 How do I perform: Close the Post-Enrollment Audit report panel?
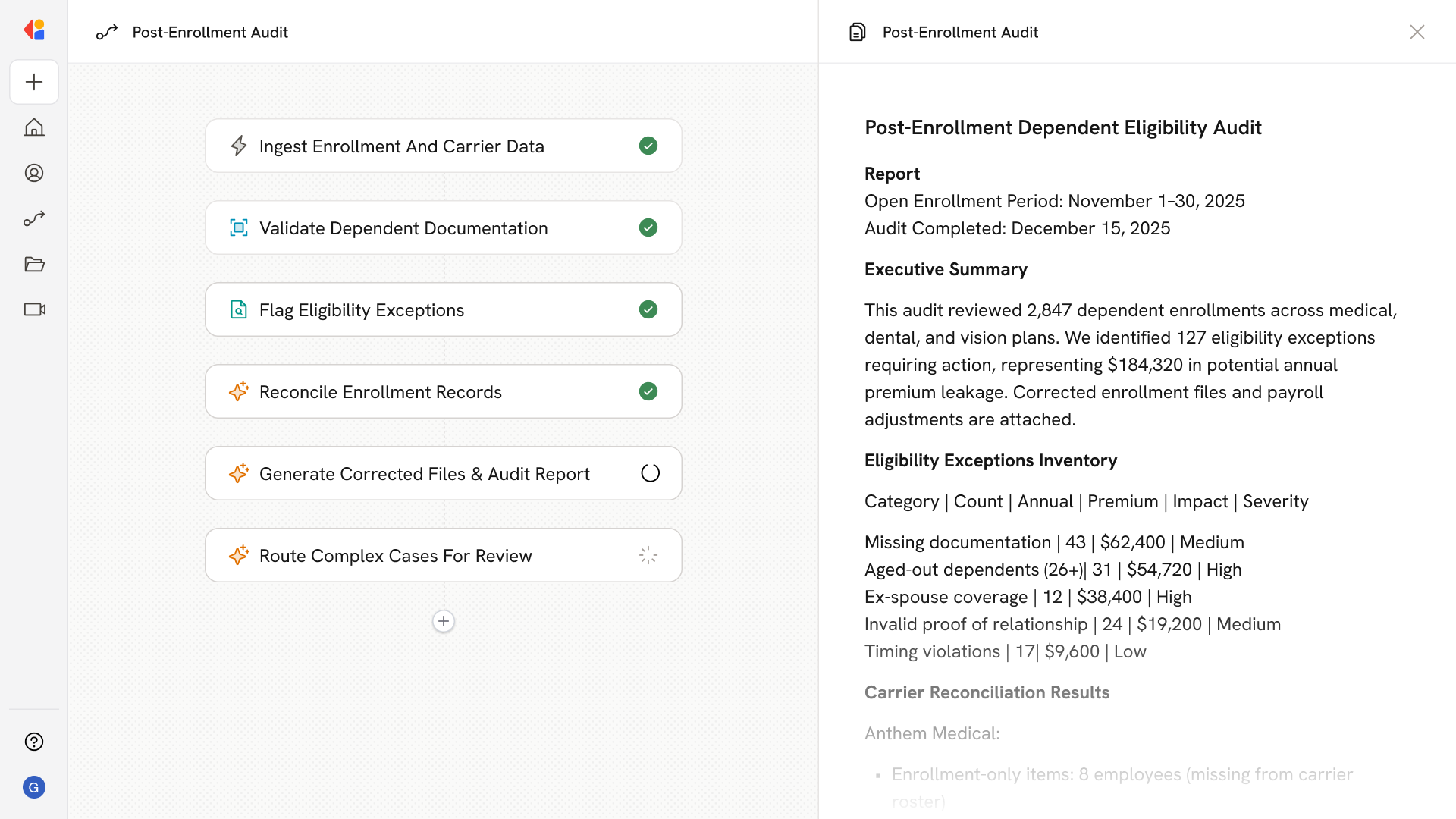tap(1417, 32)
